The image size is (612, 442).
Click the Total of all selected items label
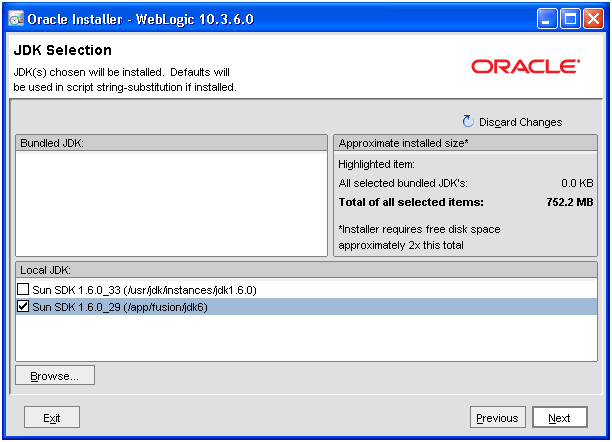(x=411, y=202)
